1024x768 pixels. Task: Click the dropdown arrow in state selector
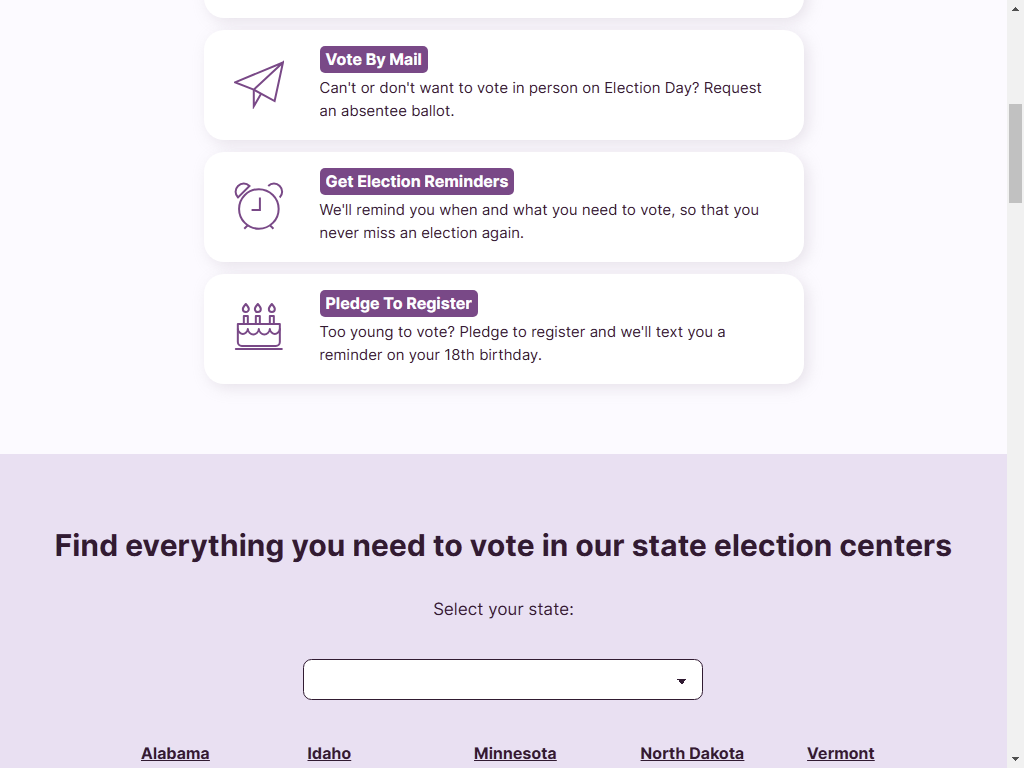pos(681,681)
